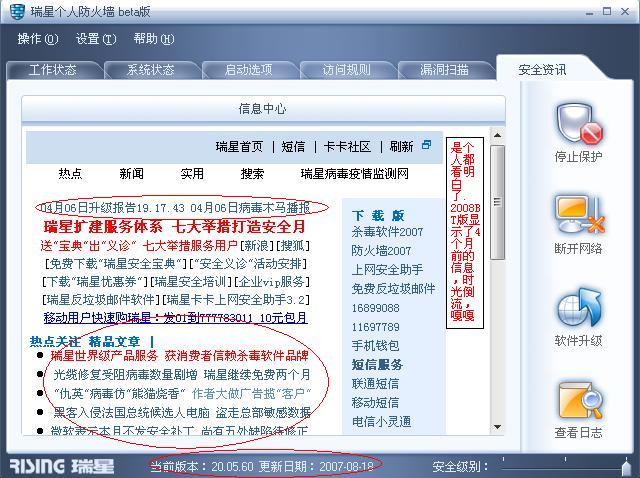
Task: Click the 刷新 refresh link
Action: 401,147
